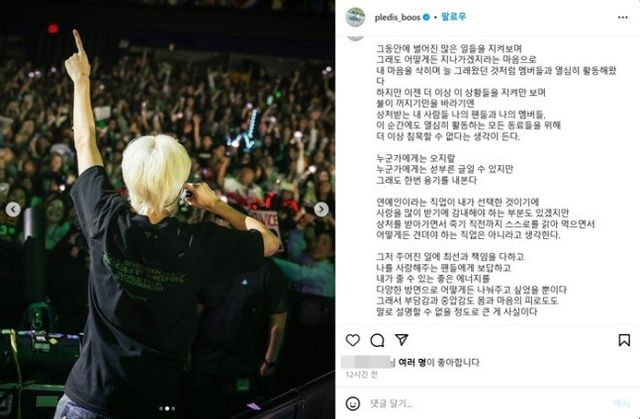Image resolution: width=640 pixels, height=419 pixels.
Task: Go to the previous photo arrow
Action: pyautogui.click(x=13, y=209)
